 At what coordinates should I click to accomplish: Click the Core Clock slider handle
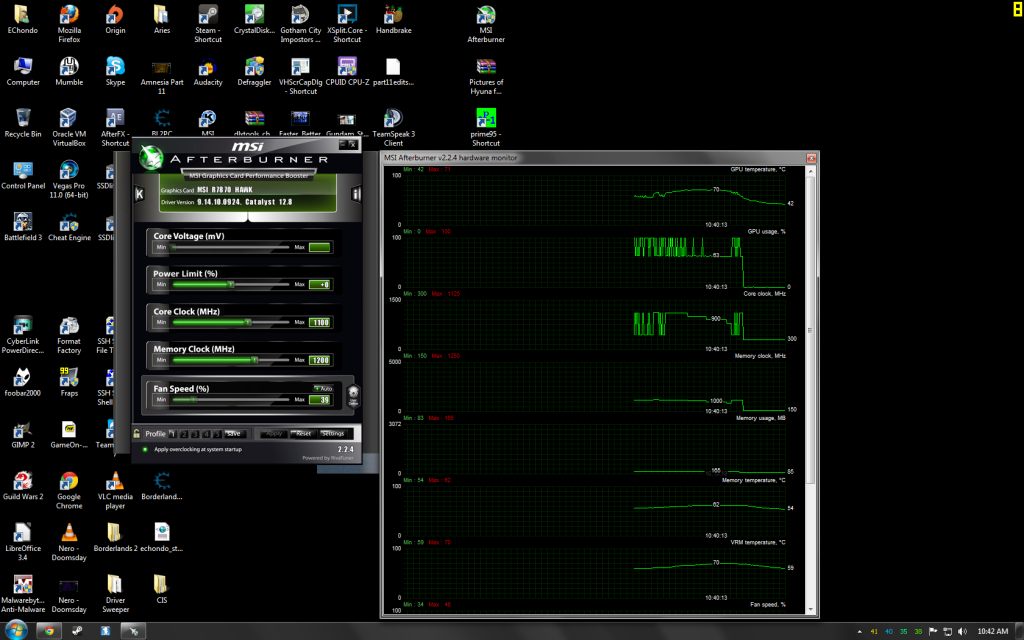[248, 323]
